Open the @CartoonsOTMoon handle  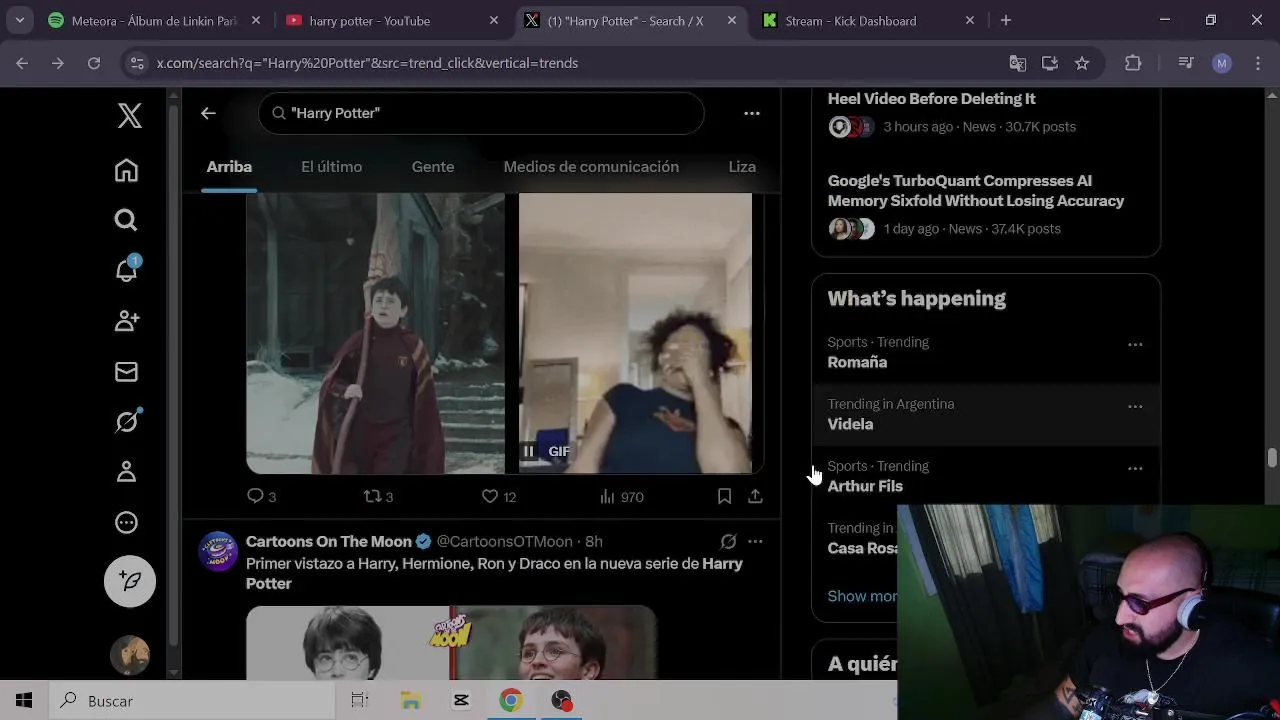[x=504, y=541]
